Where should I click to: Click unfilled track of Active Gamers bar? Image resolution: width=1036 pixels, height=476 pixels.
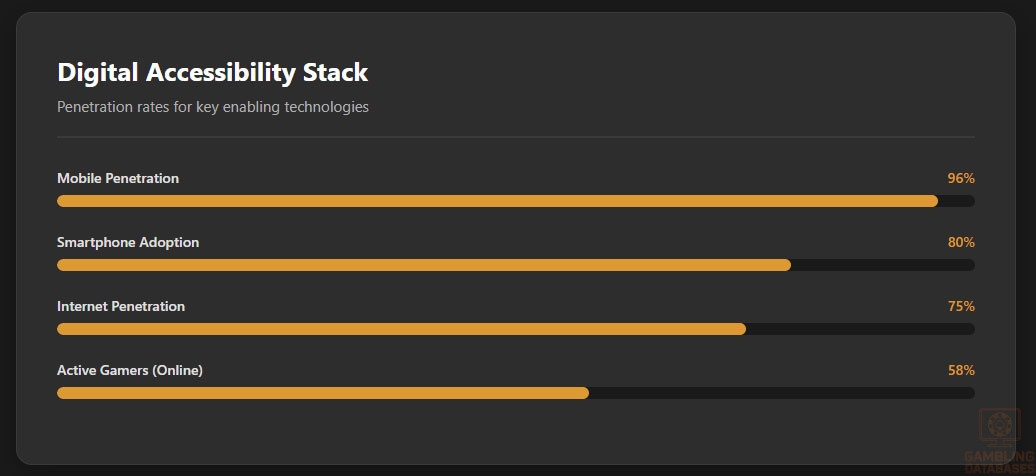coord(782,393)
